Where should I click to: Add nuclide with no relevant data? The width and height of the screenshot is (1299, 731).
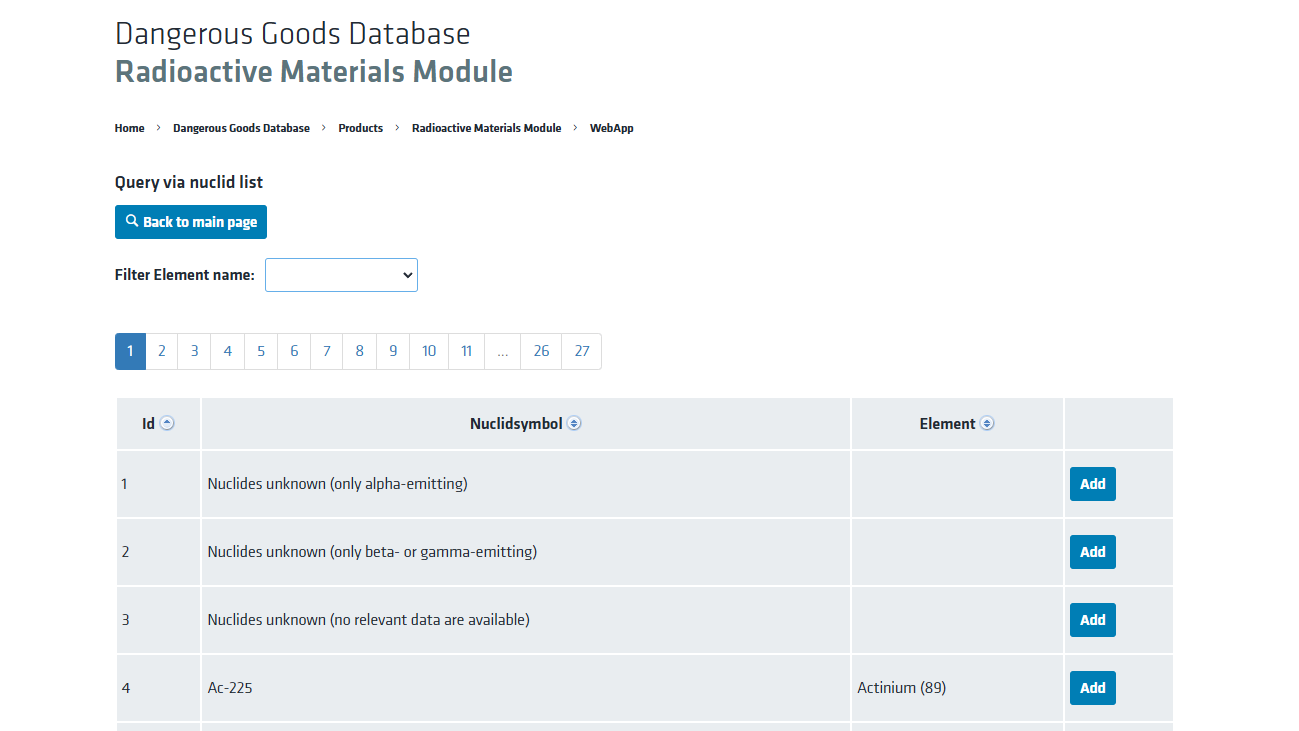(x=1093, y=620)
